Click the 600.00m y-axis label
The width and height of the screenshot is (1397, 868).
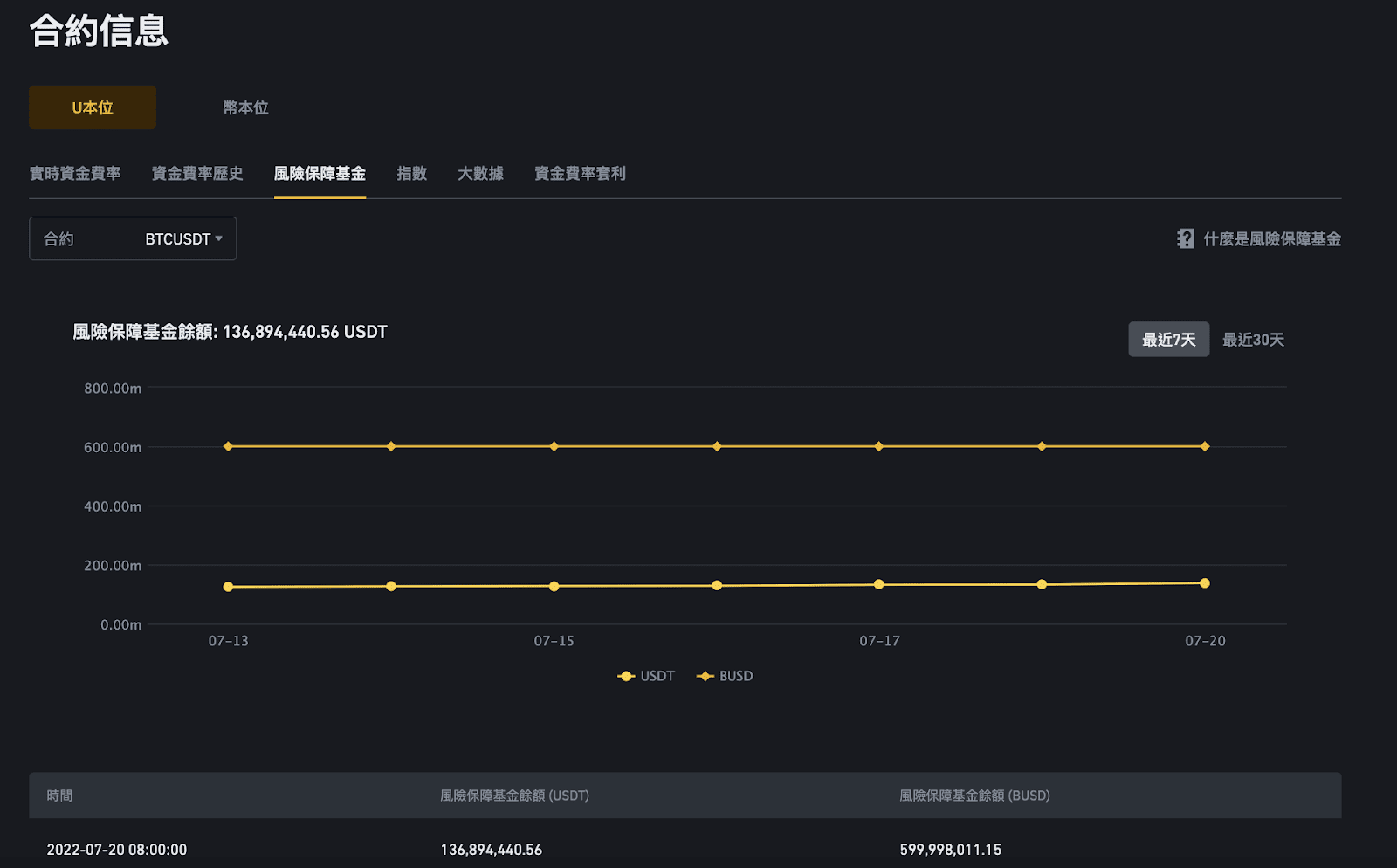click(113, 447)
